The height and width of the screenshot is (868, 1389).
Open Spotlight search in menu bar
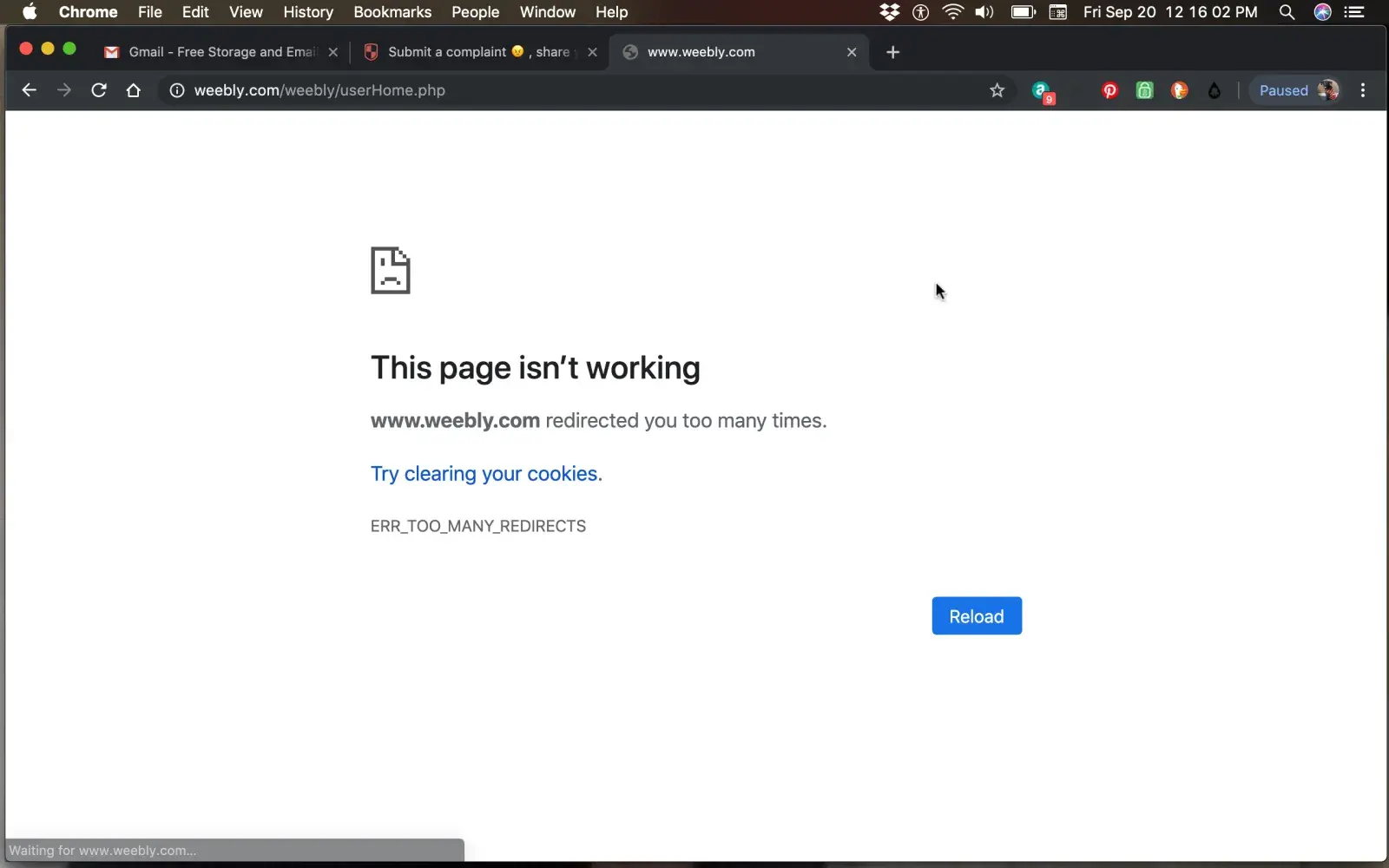[x=1287, y=12]
